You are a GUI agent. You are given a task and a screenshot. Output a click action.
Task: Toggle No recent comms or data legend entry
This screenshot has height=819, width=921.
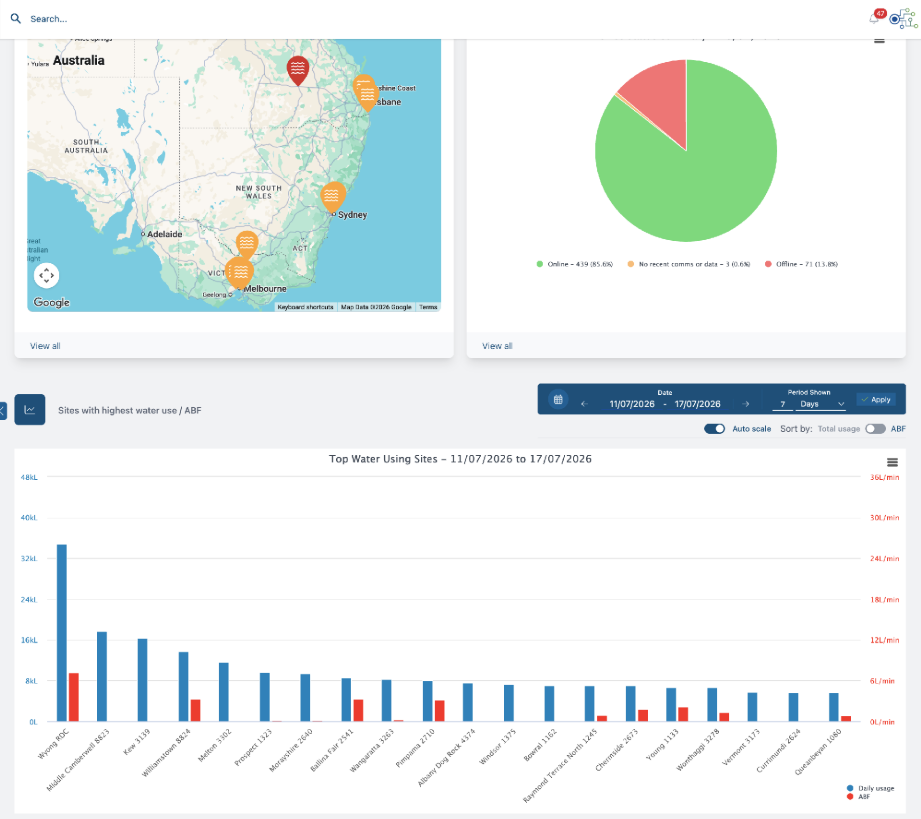click(689, 264)
